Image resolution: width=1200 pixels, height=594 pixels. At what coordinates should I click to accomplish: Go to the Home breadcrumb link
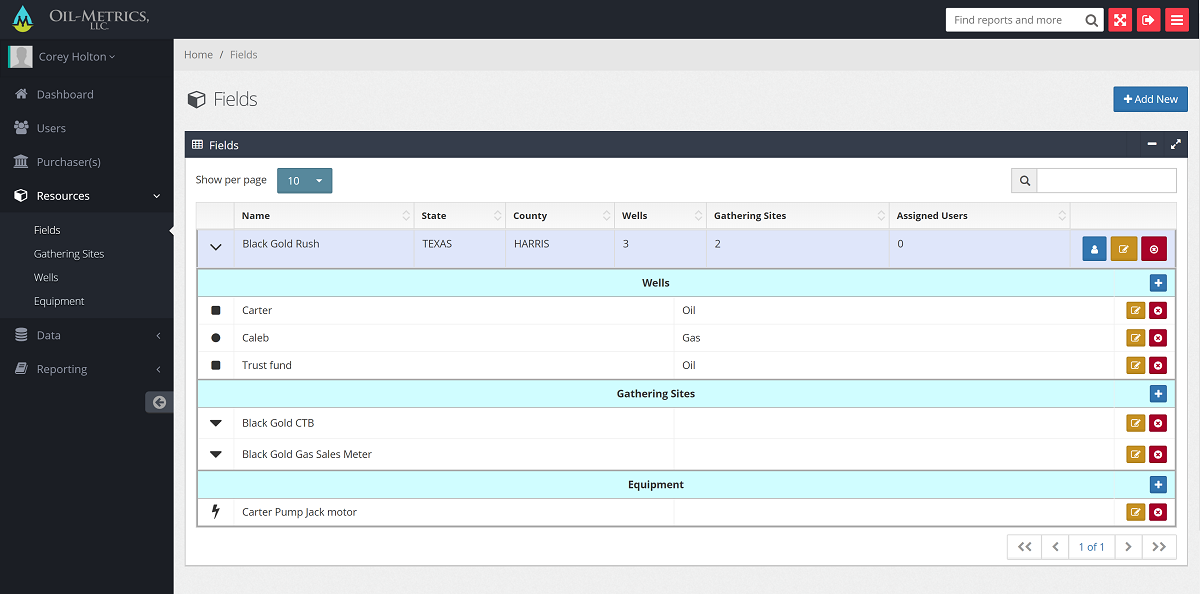pos(198,55)
